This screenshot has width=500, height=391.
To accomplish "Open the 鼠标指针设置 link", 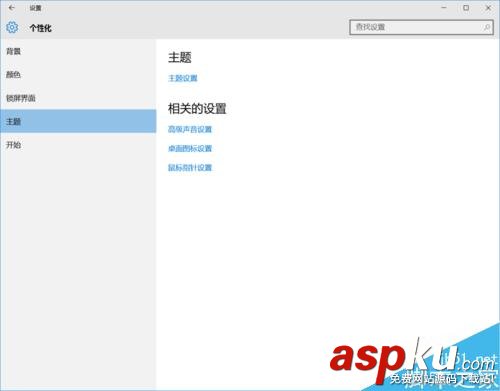I will click(x=190, y=168).
